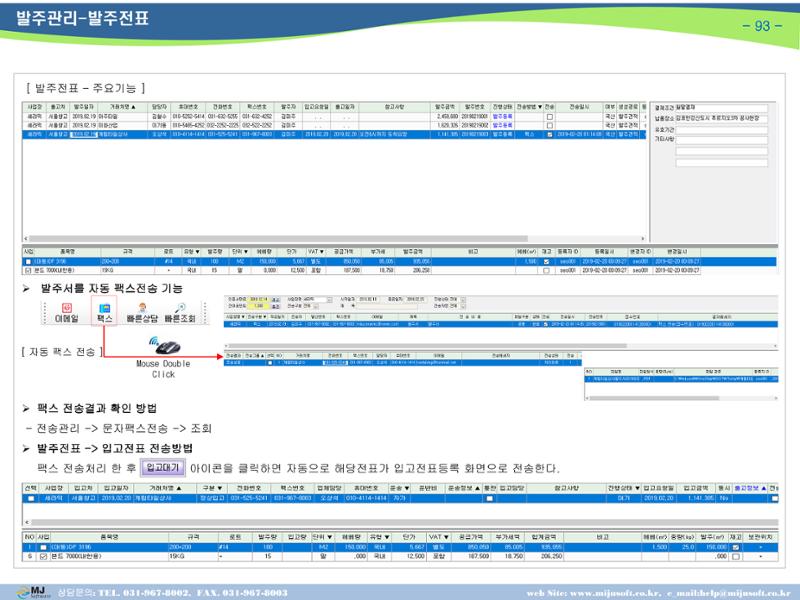Click the 발주금액 column header in the order list

(445, 107)
